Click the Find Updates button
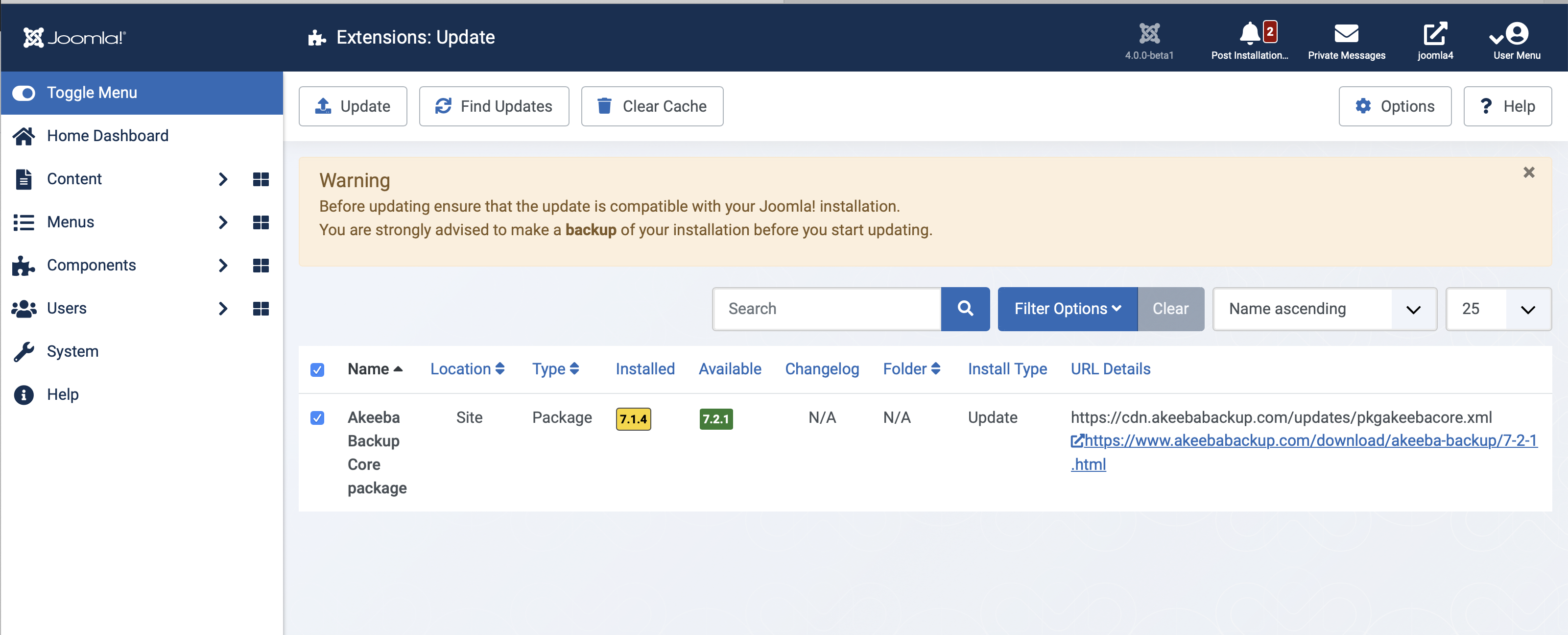This screenshot has height=635, width=1568. [494, 106]
